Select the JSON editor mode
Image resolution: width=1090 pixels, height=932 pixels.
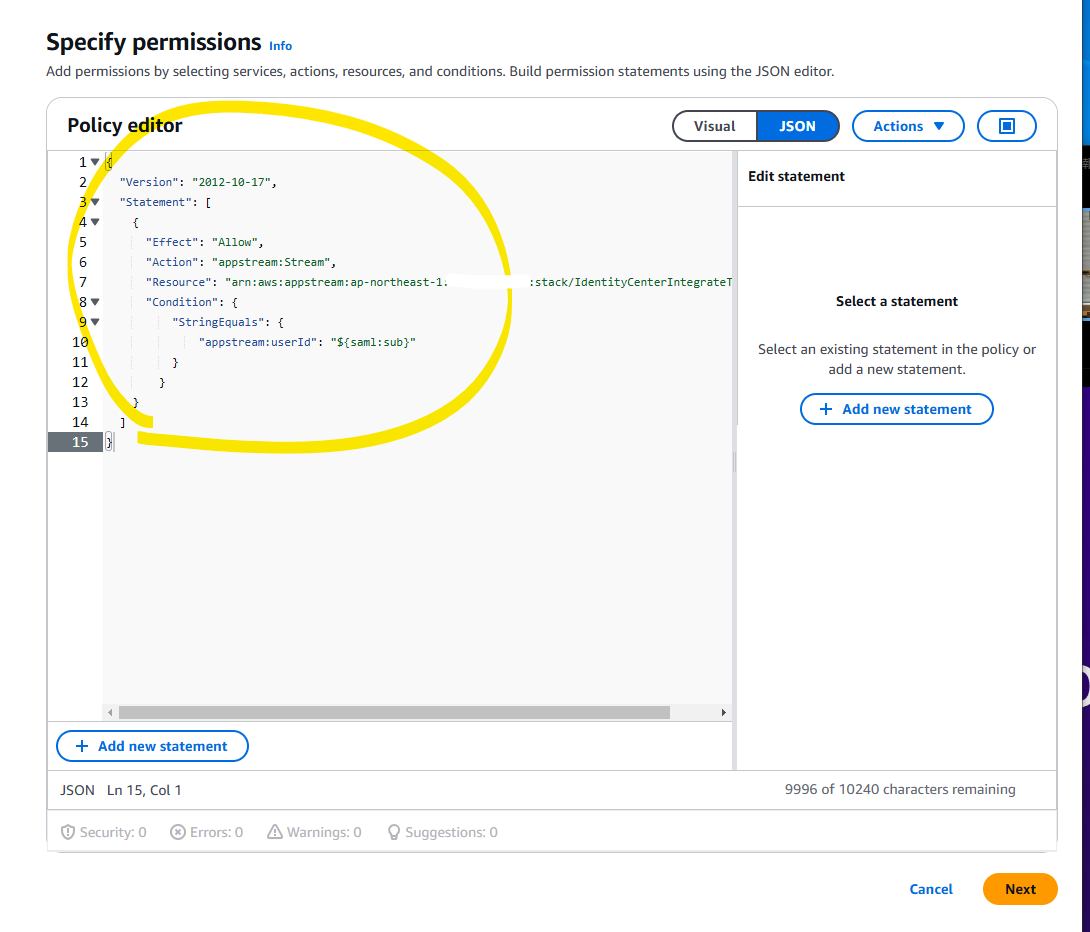797,126
